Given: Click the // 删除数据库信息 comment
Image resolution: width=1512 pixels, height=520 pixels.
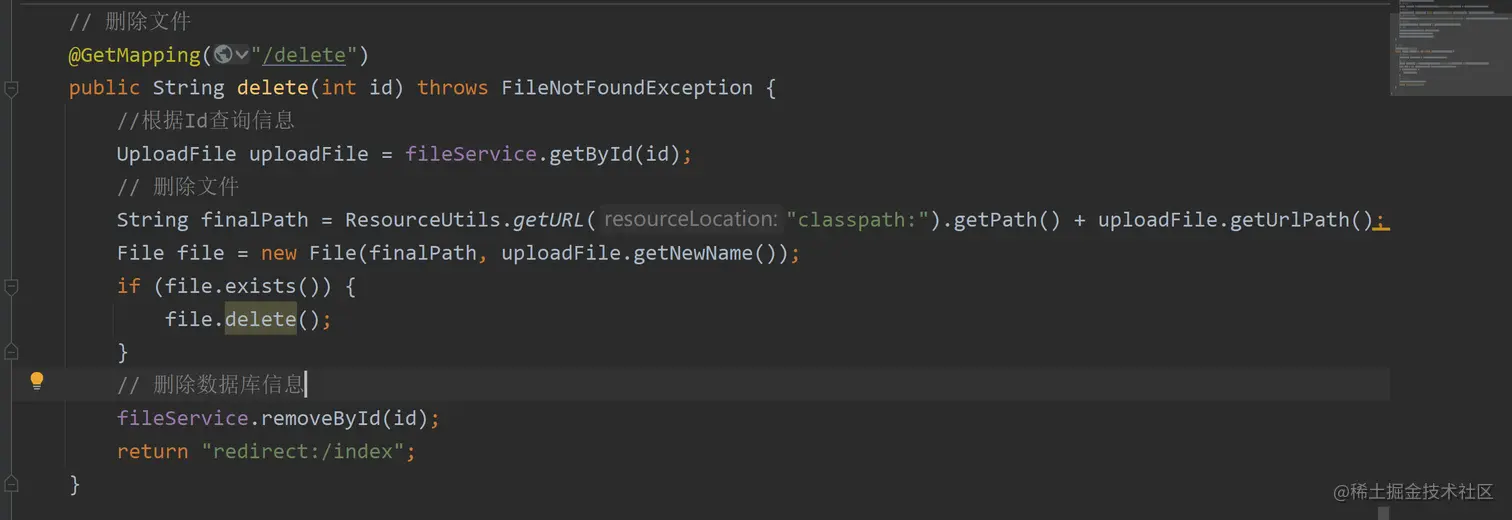Looking at the screenshot, I should (210, 385).
